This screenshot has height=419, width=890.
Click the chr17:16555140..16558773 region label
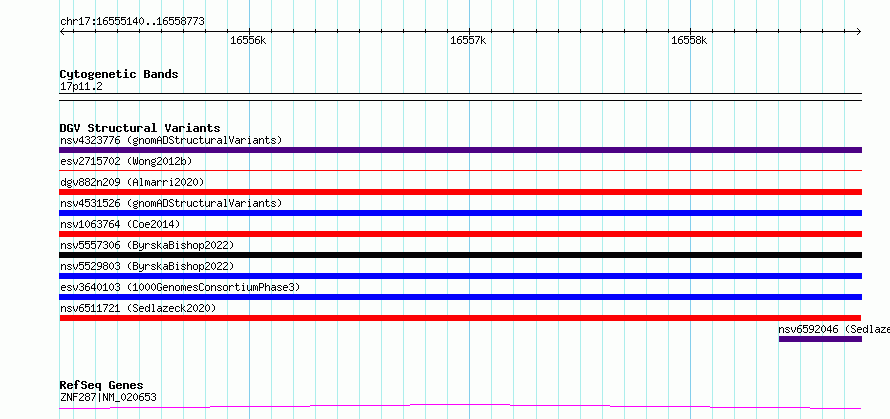pyautogui.click(x=132, y=22)
